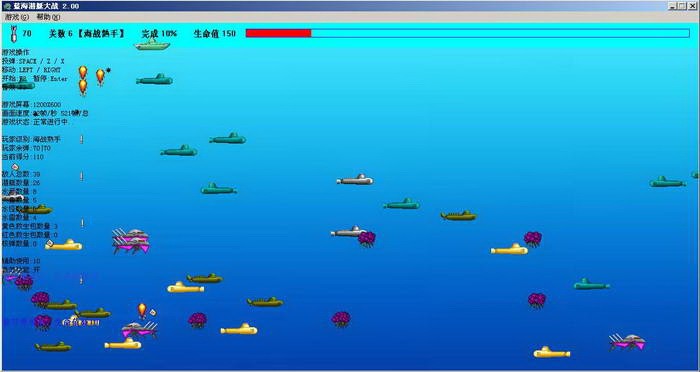Click the green warship on the surface
Image resolution: width=700 pixels, height=372 pixels.
[152, 44]
